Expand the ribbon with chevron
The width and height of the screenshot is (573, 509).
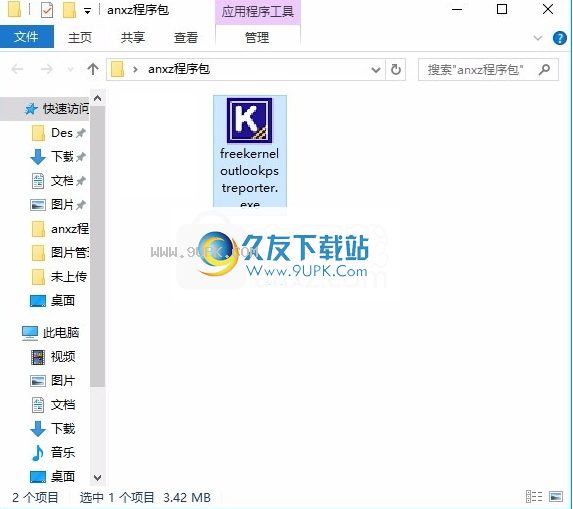point(538,38)
